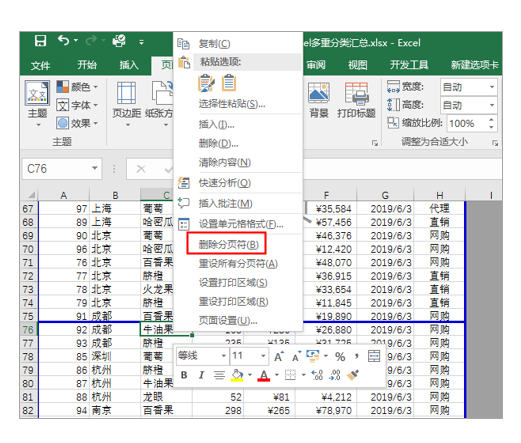This screenshot has height=443, width=521.
Task: Open the font size dropdown showing 11
Action: click(x=263, y=356)
